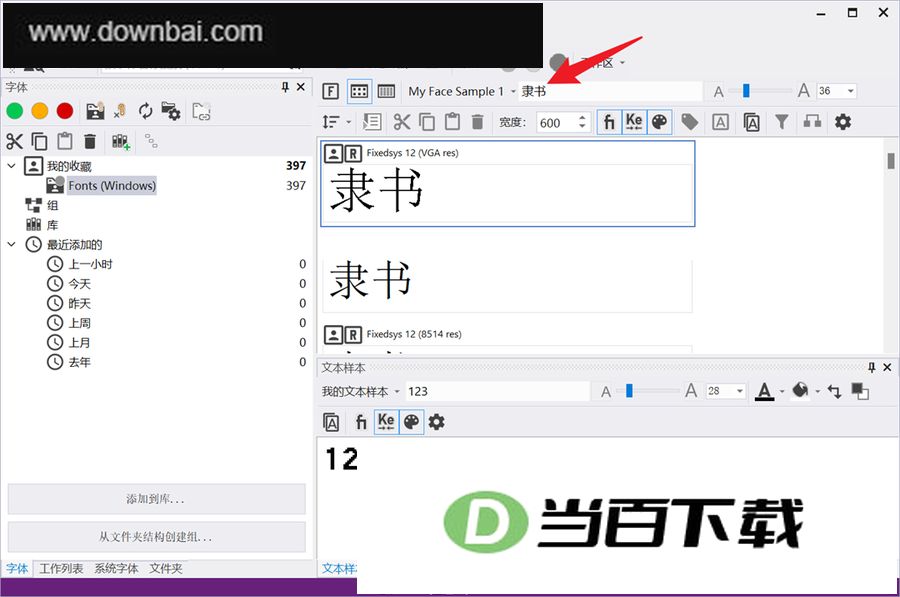Select the Fonts (Windows) tree item
This screenshot has width=900, height=597.
point(112,185)
